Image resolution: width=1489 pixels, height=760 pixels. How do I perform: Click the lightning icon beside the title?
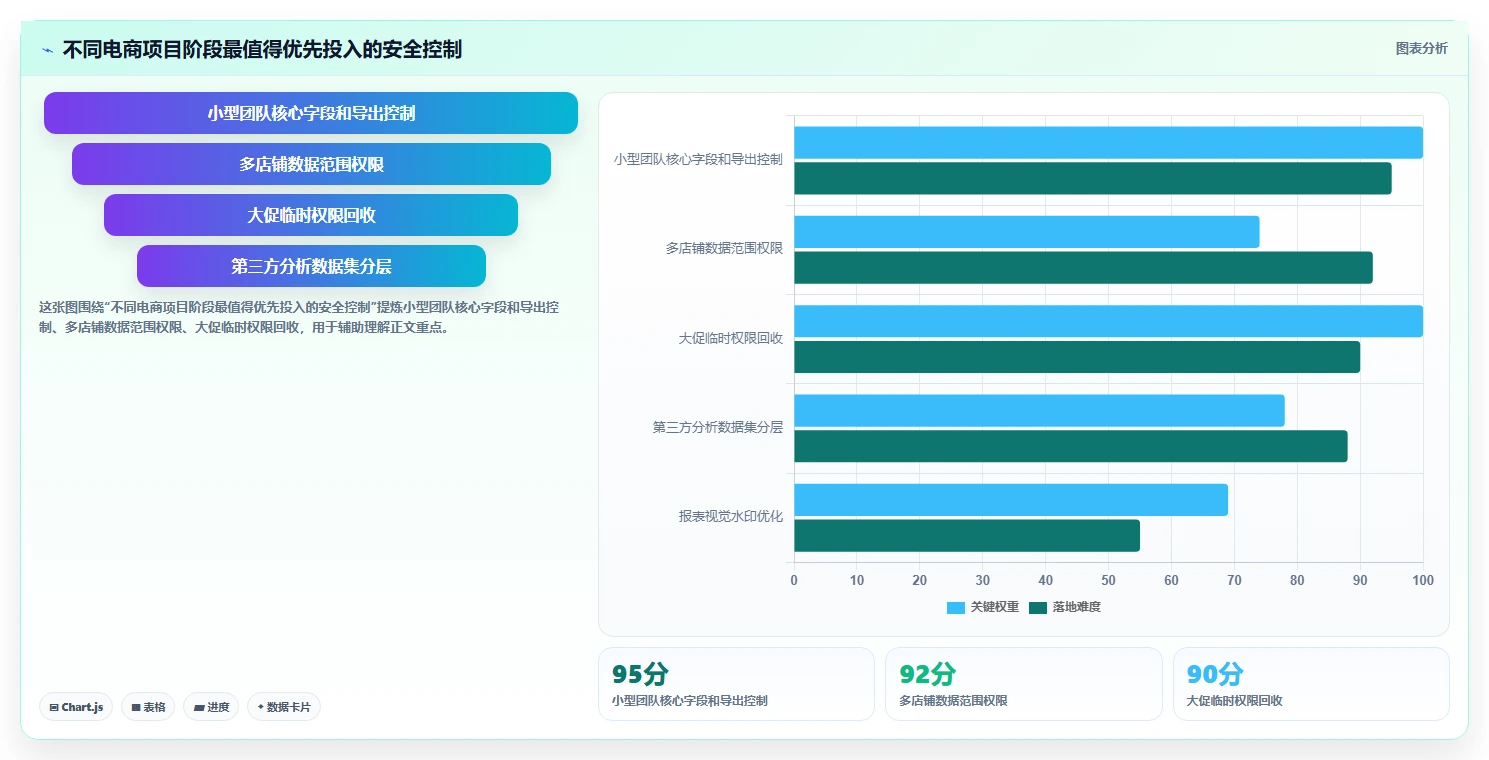(47, 50)
